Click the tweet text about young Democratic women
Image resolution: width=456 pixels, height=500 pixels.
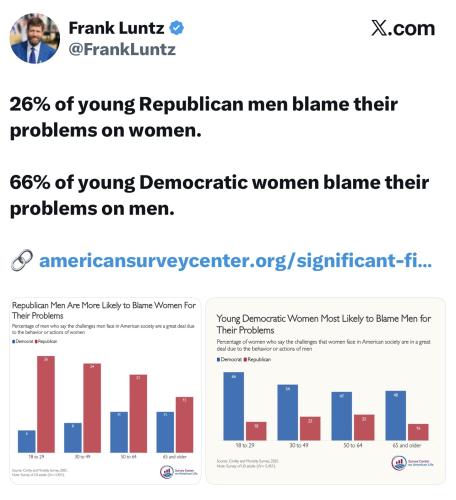[219, 195]
